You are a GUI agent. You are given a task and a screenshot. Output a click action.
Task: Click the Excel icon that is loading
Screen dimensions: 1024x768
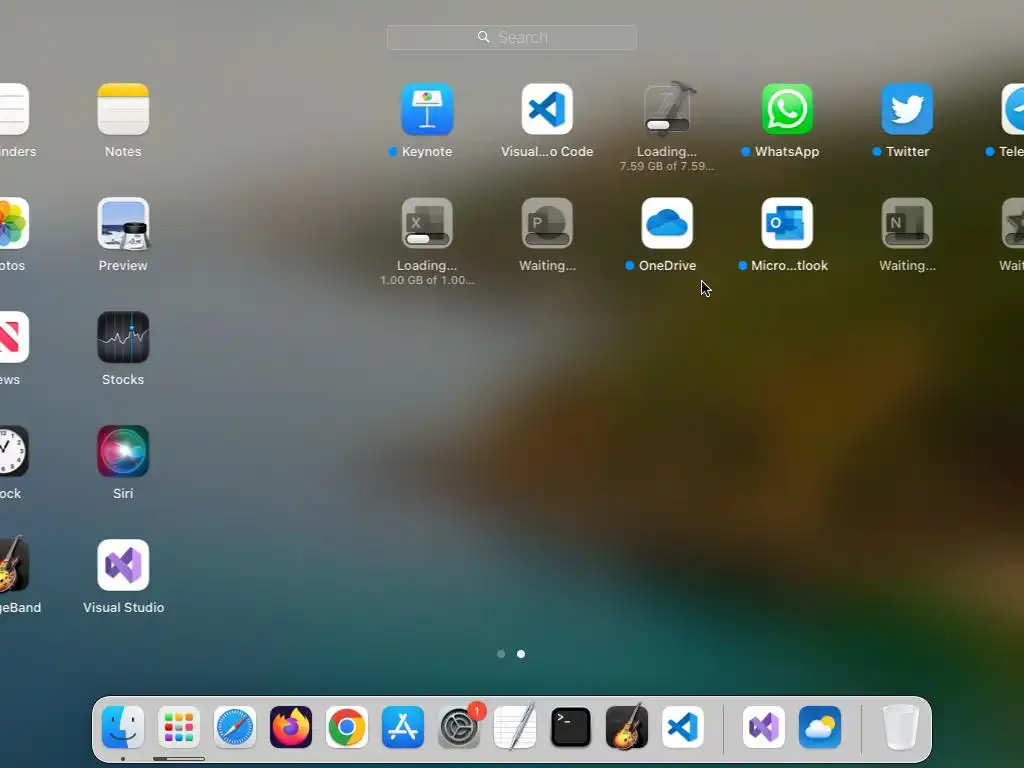coord(427,223)
